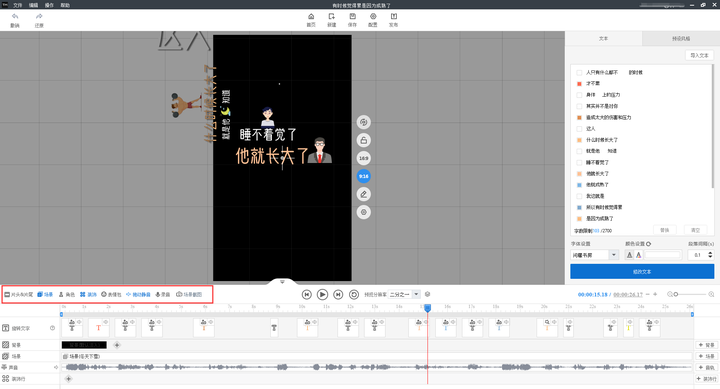Screen dimensions: 720x389
Task: Click the paragraph interval stepper arrows
Action: pos(710,255)
